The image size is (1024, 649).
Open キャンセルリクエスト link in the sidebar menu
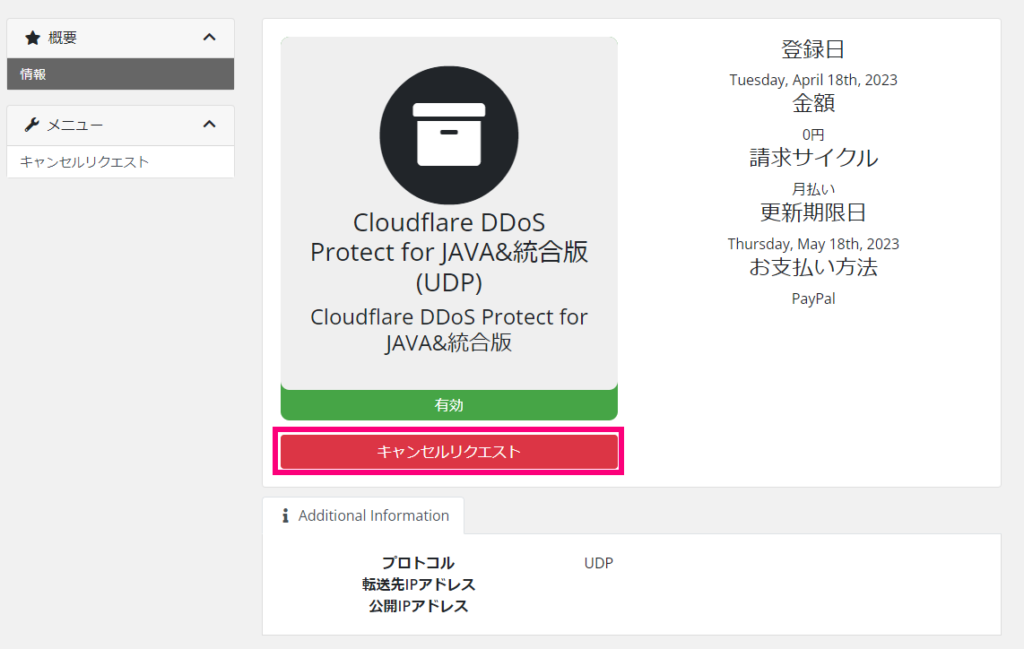click(x=85, y=162)
